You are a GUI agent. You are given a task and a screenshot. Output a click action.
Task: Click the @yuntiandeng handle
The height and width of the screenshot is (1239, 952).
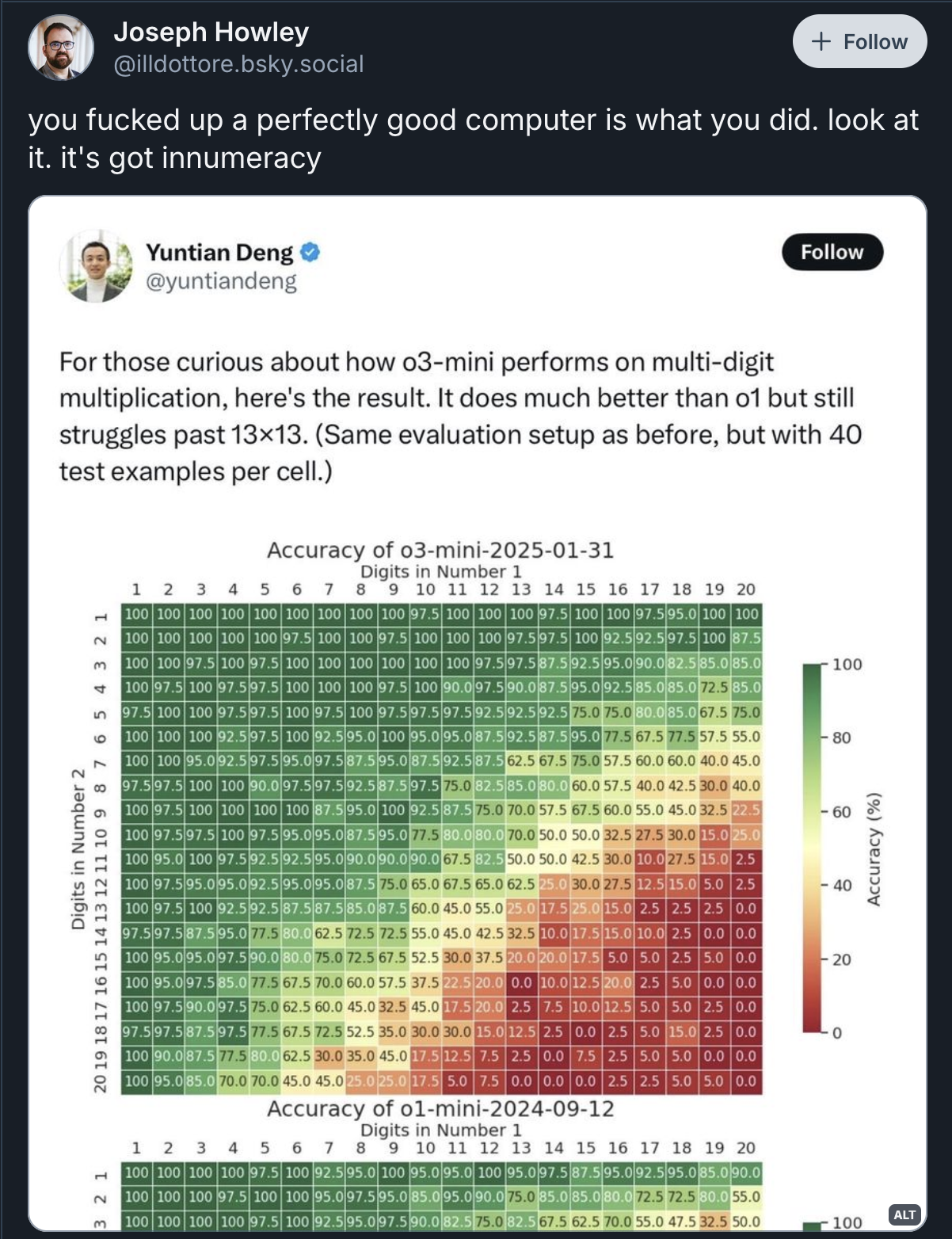221,281
